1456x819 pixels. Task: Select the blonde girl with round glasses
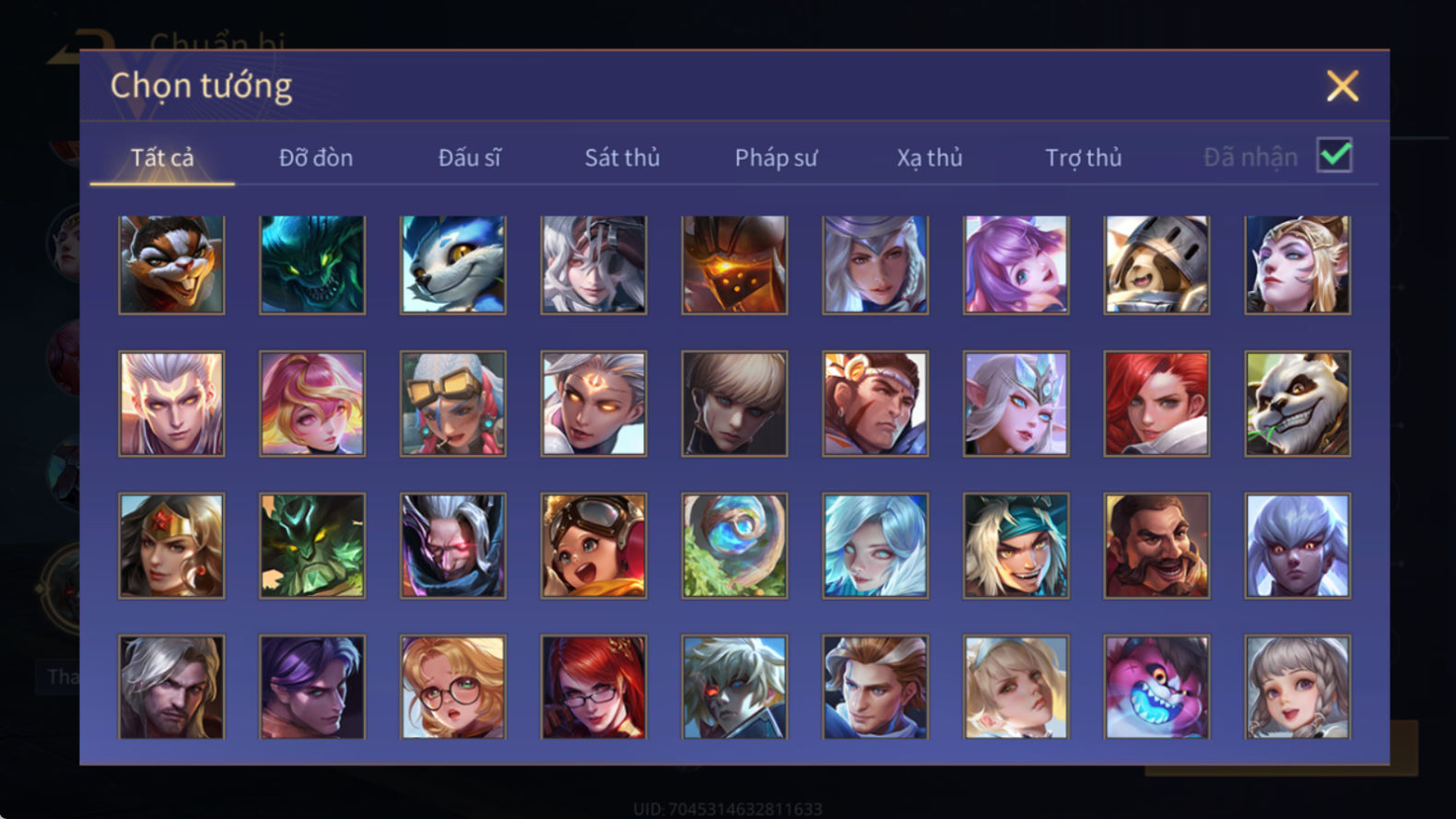click(x=452, y=686)
